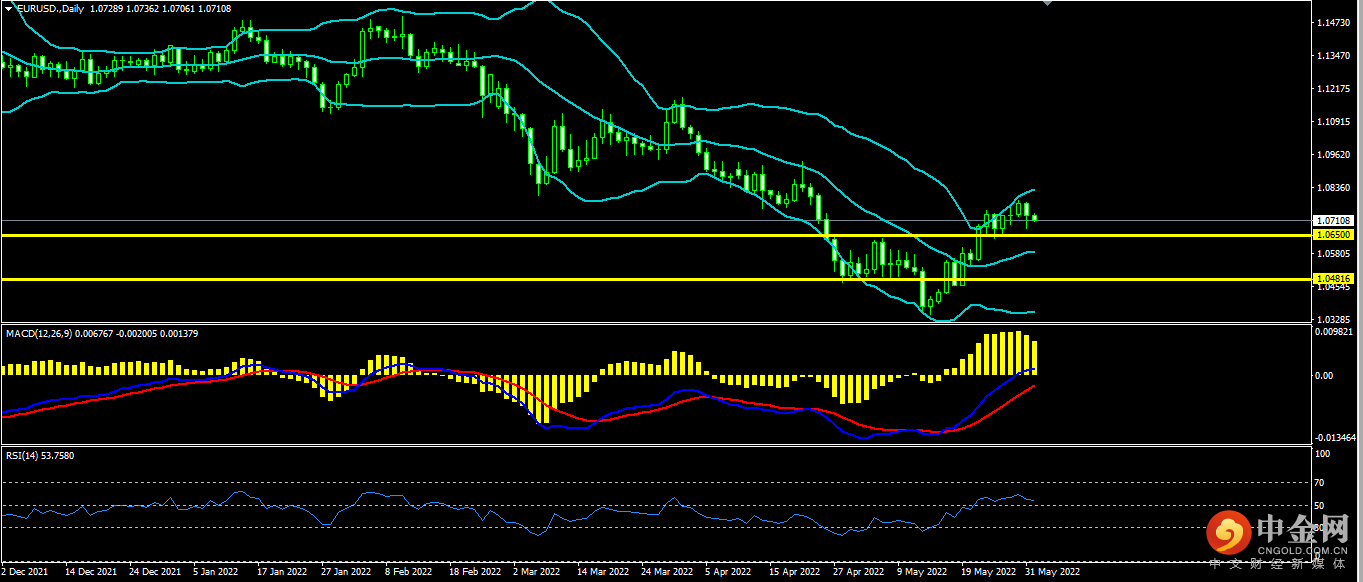Click the RSI 70 level axis label
This screenshot has width=1363, height=582.
(1318, 482)
